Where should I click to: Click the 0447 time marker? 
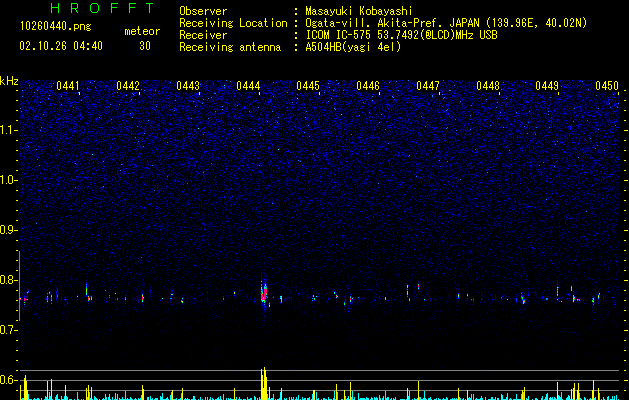coord(428,86)
